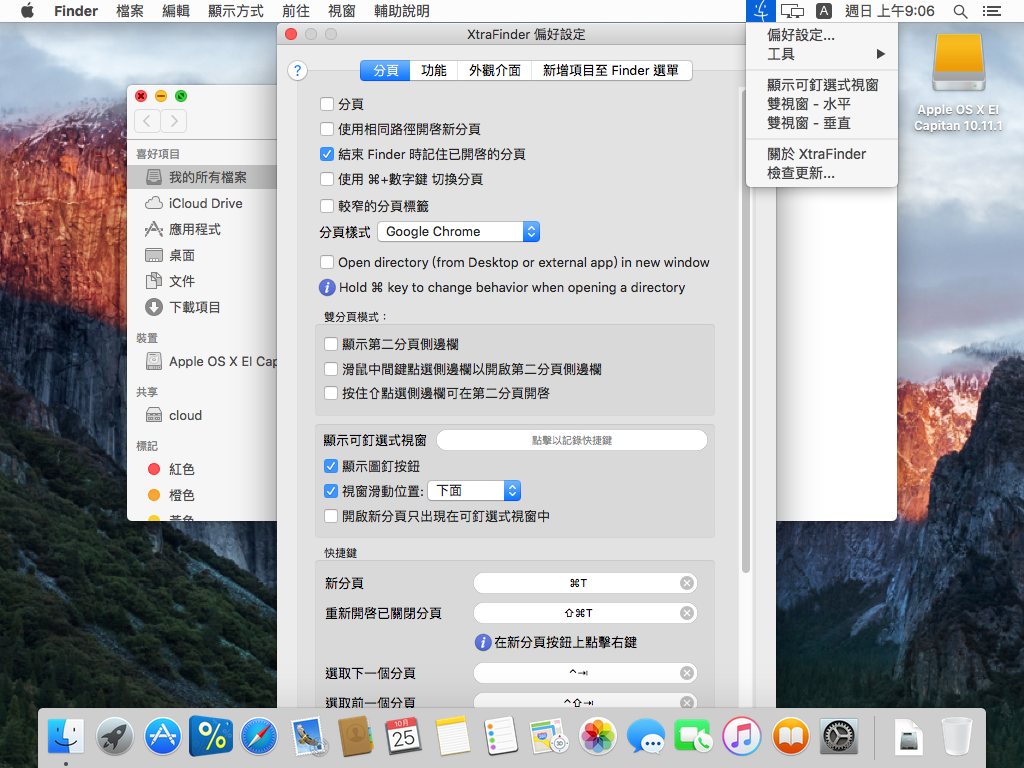Viewport: 1024px width, 768px height.
Task: Enable the 分頁 checkbox
Action: [x=327, y=104]
